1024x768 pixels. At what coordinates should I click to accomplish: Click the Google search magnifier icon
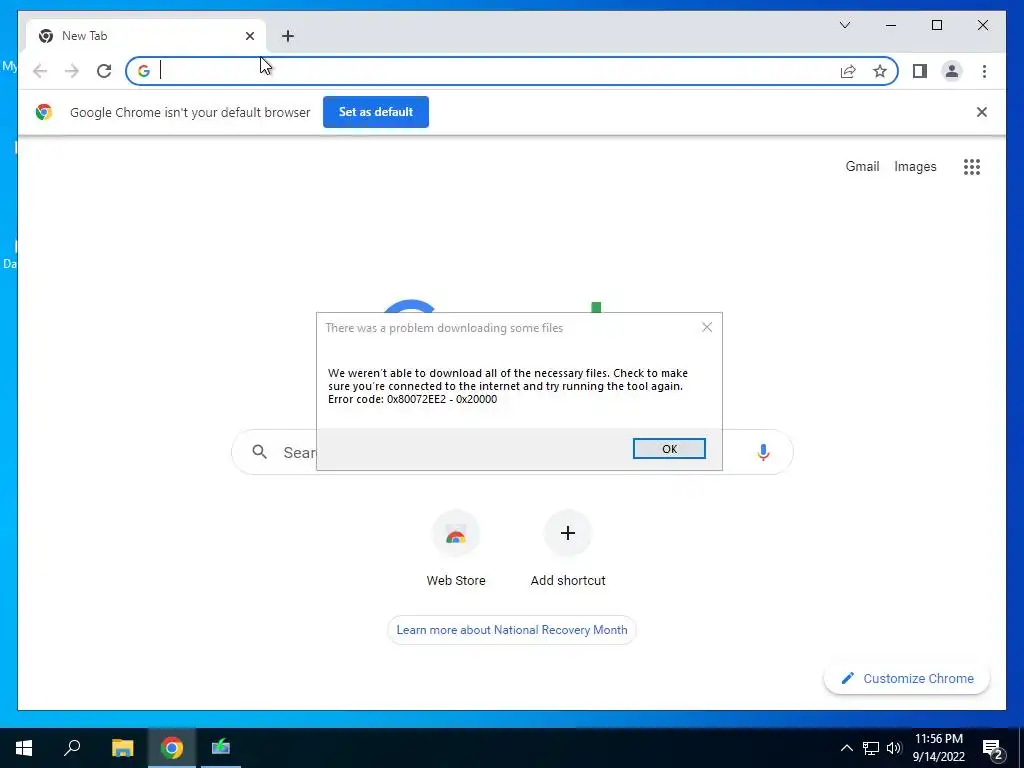[x=259, y=452]
